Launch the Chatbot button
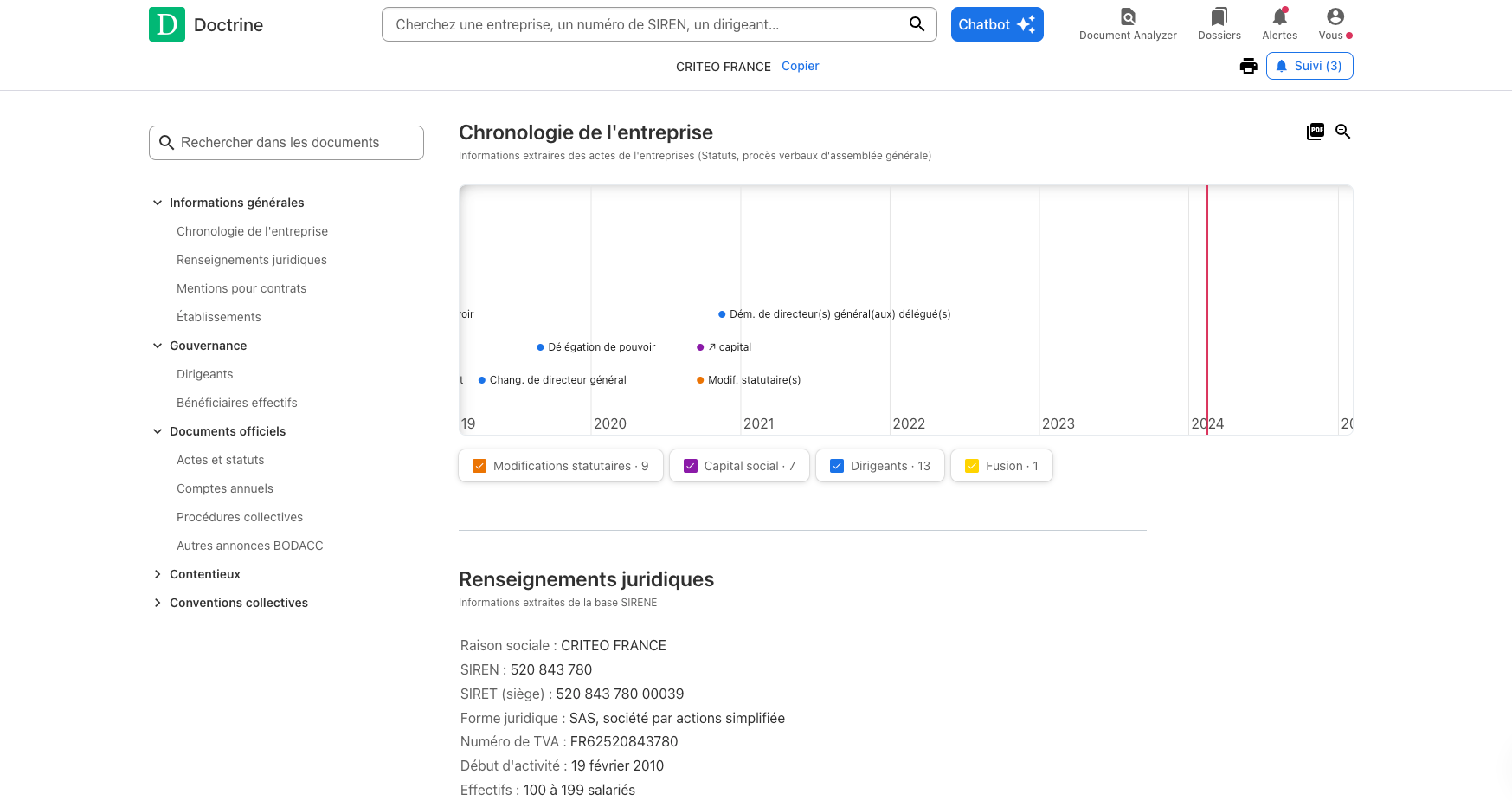Viewport: 1512px width, 801px height. (996, 24)
